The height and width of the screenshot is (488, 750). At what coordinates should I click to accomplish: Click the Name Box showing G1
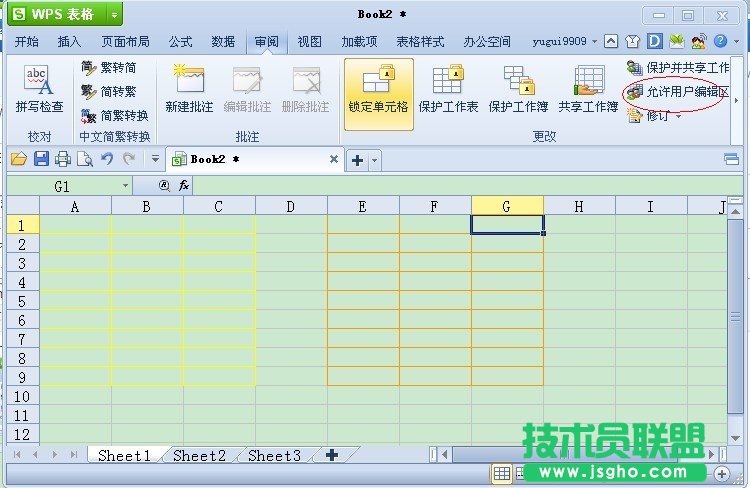coord(63,186)
